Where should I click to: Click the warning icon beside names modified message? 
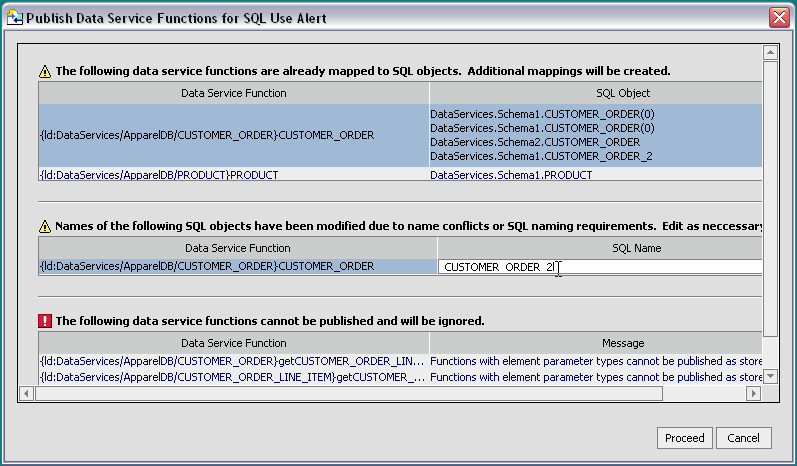pyautogui.click(x=45, y=227)
